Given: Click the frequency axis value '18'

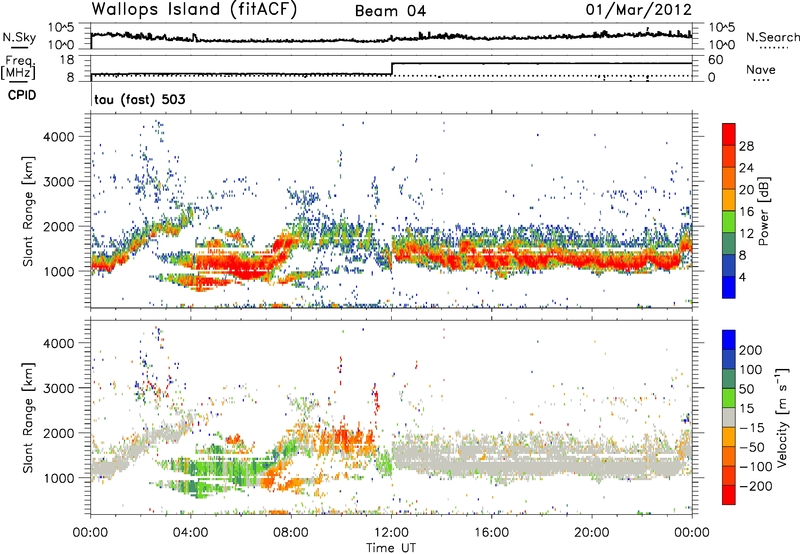Looking at the screenshot, I should click(x=67, y=60).
